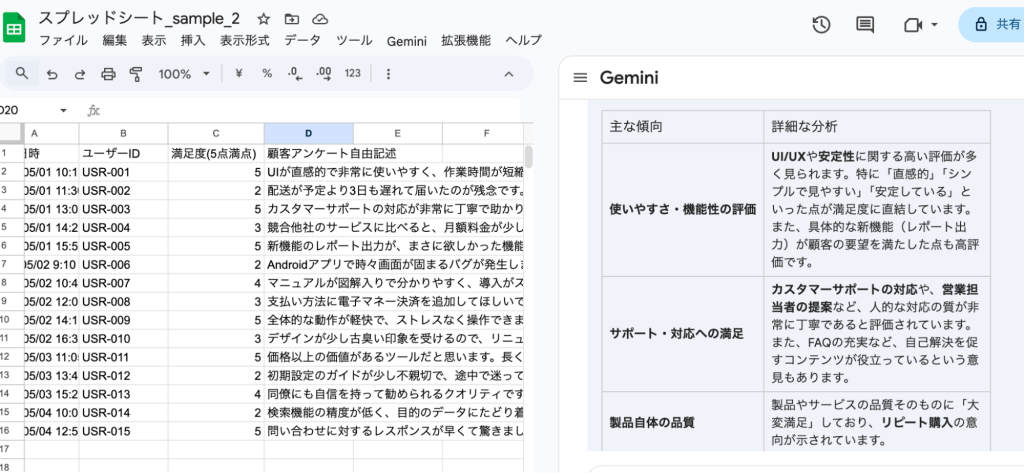Screen dimensions: 1024x473
Task: Click the undo arrow
Action: point(52,74)
